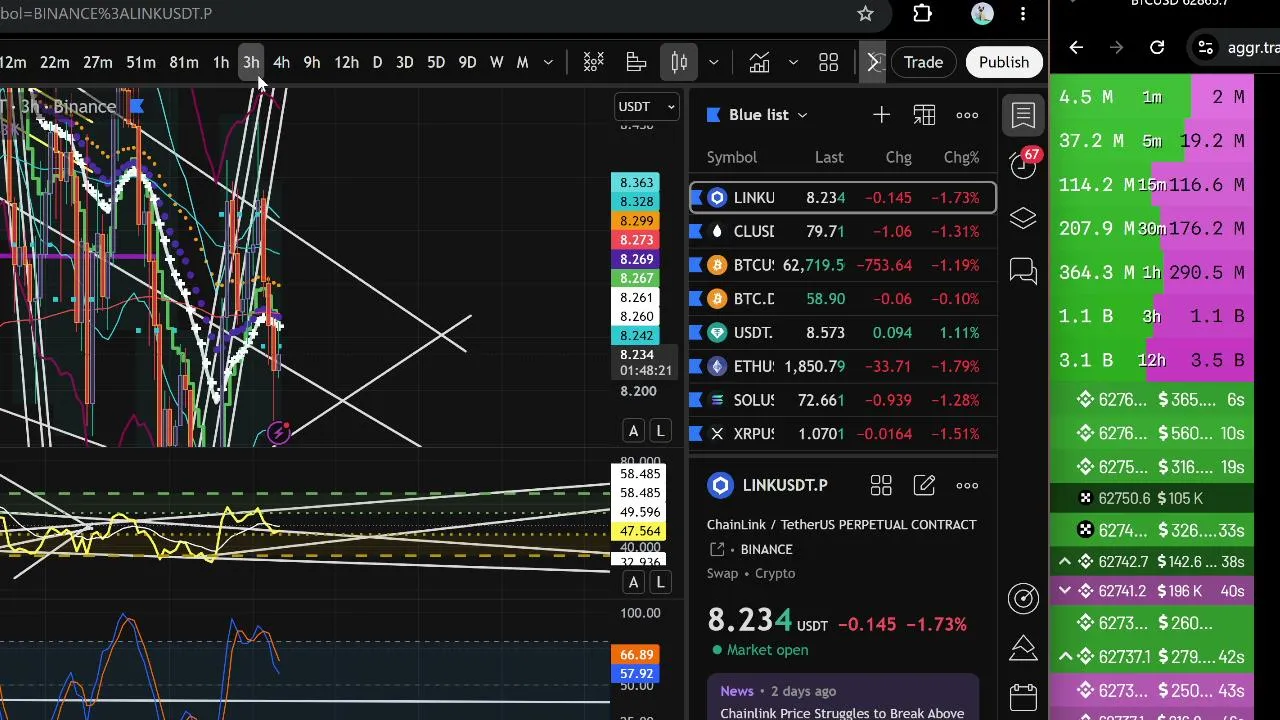The height and width of the screenshot is (720, 1280).
Task: Select the candlestick chart style icon
Action: coord(679,62)
